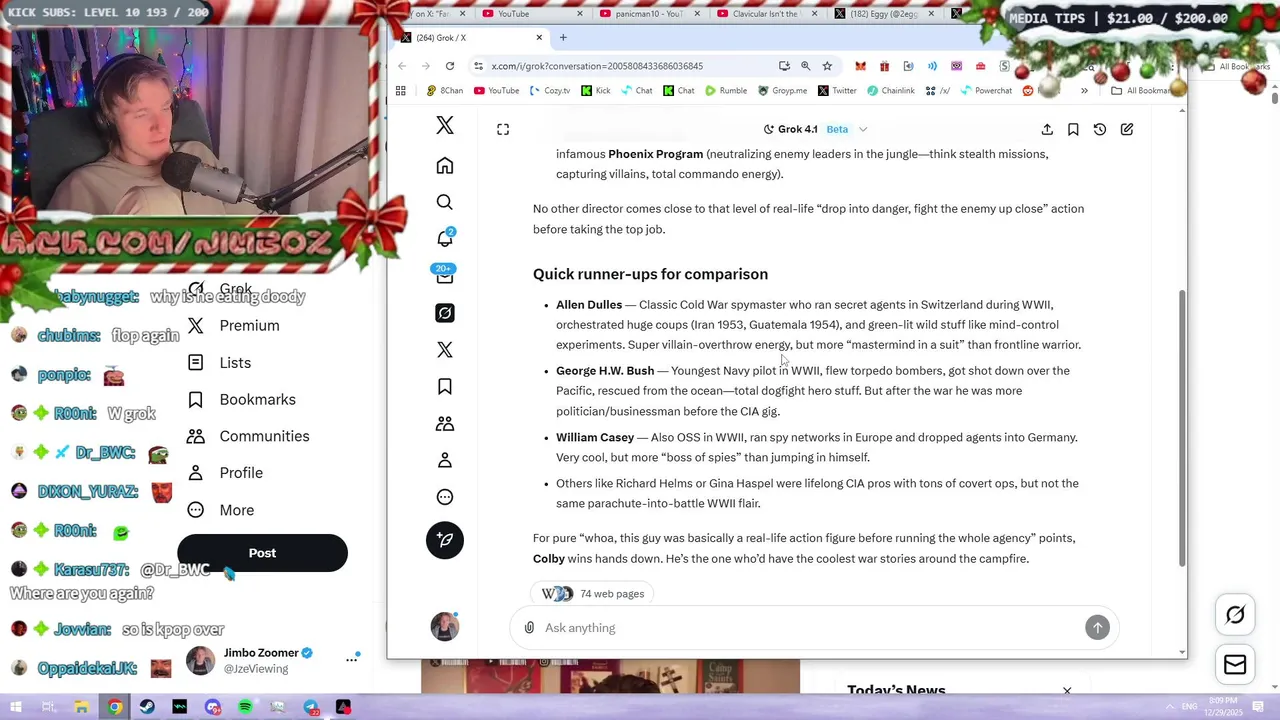This screenshot has width=1280, height=720.
Task: Open Explore via the search magnifier icon
Action: pos(445,202)
